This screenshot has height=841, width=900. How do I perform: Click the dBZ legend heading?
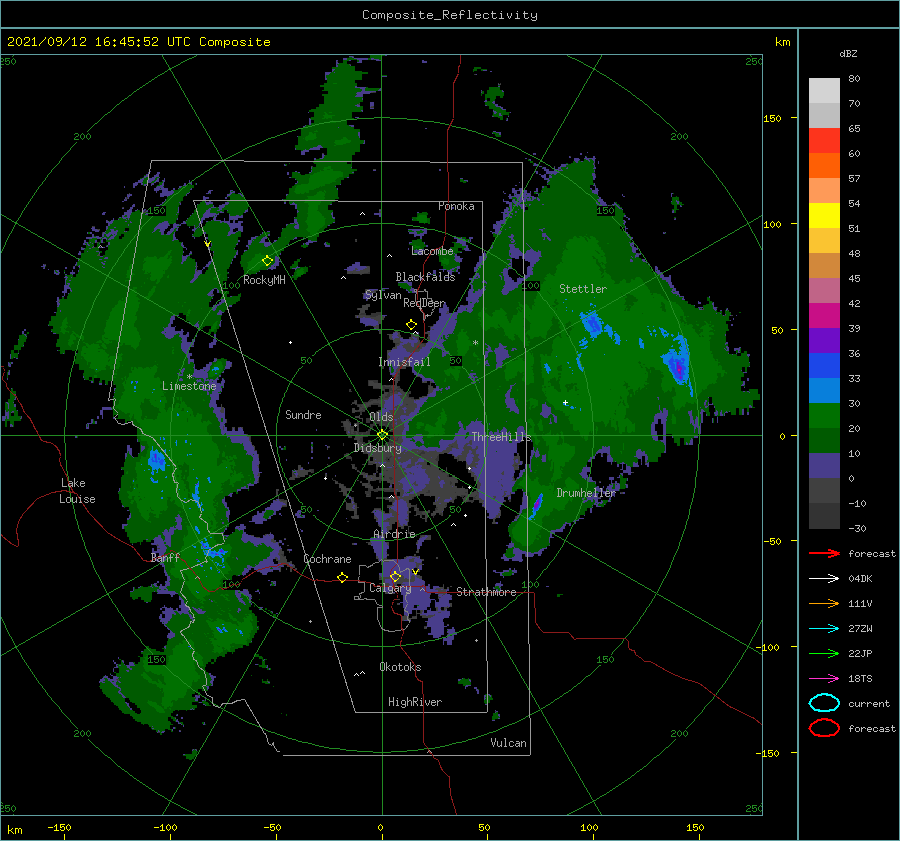(x=848, y=54)
